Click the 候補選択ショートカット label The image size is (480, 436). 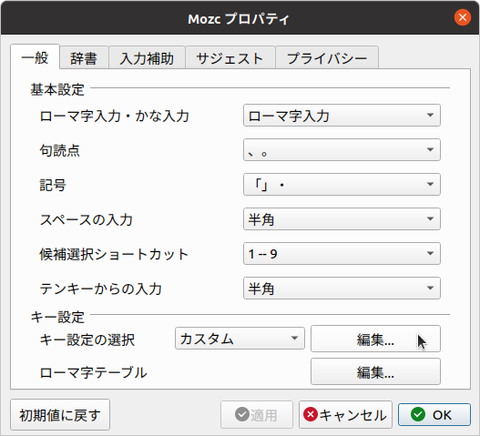point(114,254)
